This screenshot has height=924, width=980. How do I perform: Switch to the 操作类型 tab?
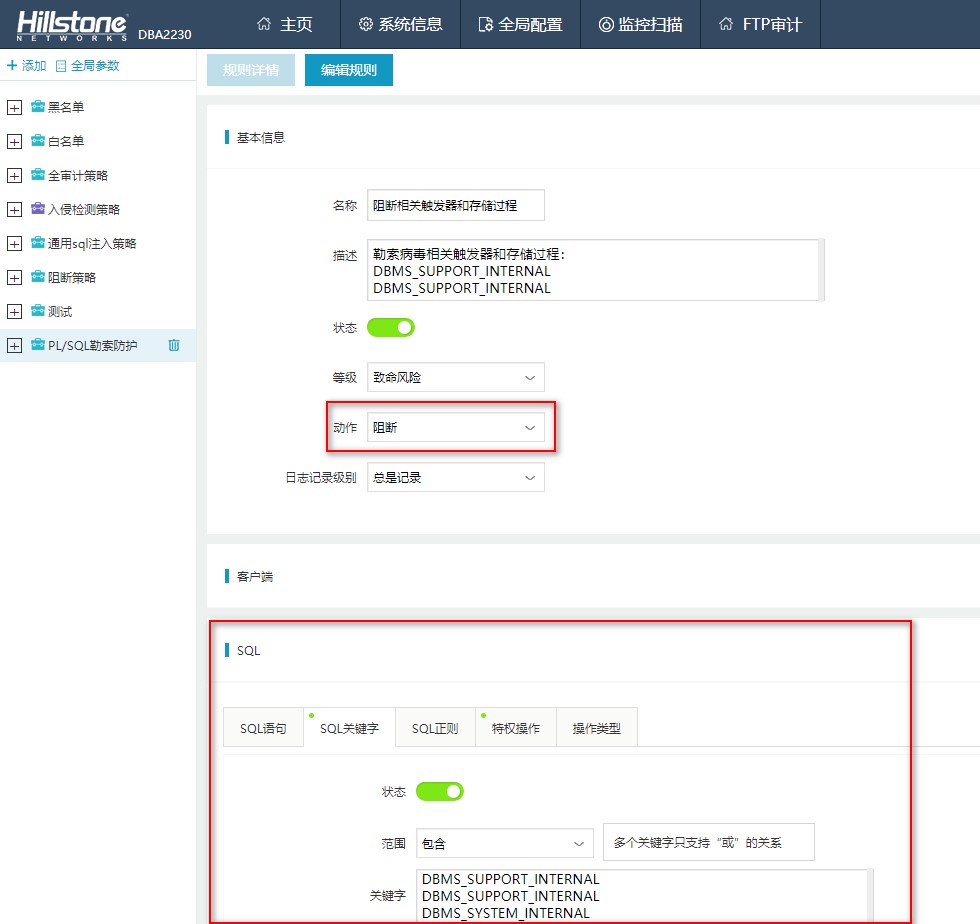(x=597, y=728)
